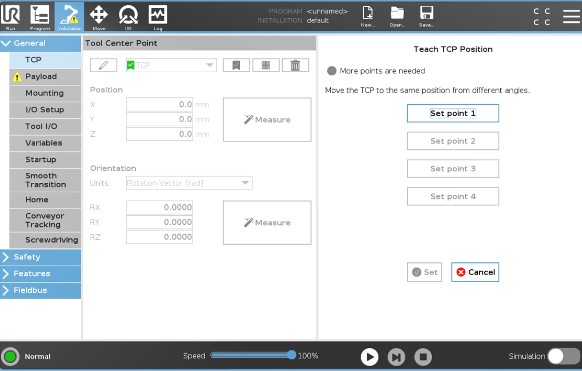582x371 pixels.
Task: Click Set point 4 button
Action: (x=453, y=197)
